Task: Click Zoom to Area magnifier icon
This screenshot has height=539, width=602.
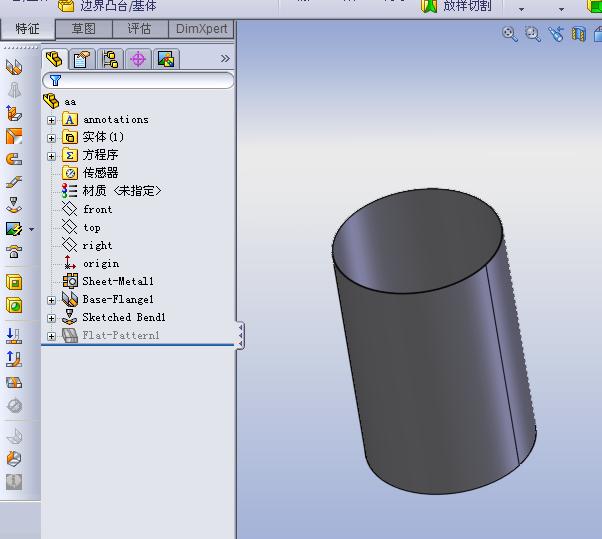Action: [533, 34]
